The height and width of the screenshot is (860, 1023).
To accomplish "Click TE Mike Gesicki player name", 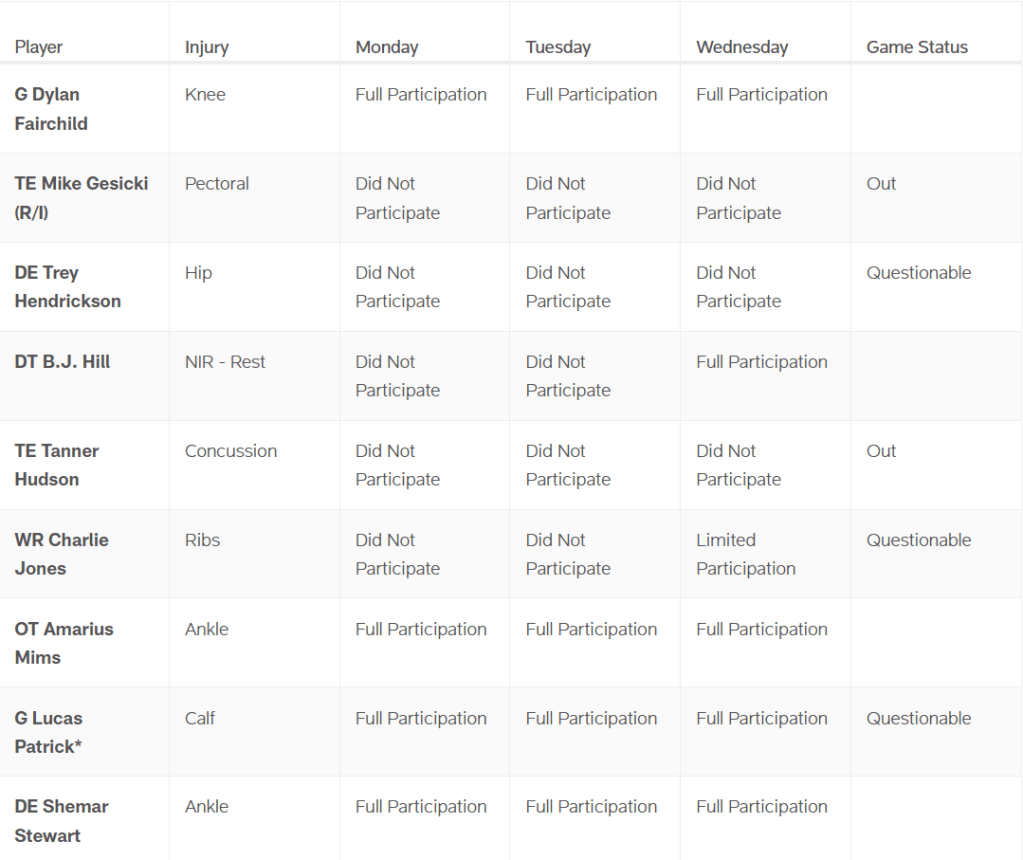I will (81, 198).
